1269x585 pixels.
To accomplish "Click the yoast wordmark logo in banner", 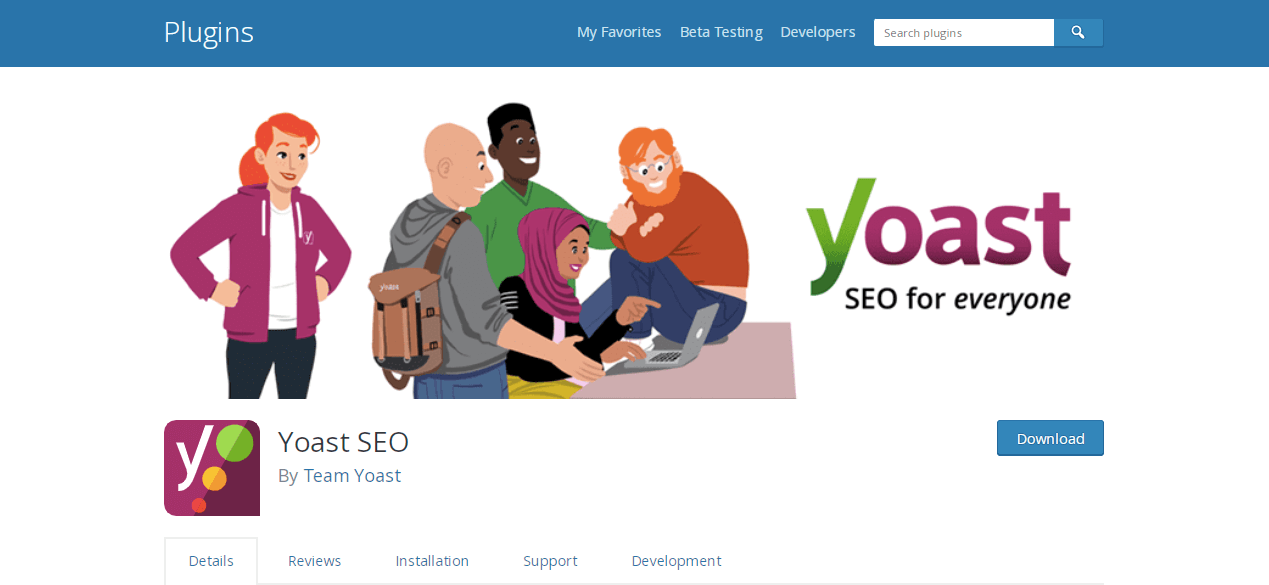I will (x=938, y=232).
